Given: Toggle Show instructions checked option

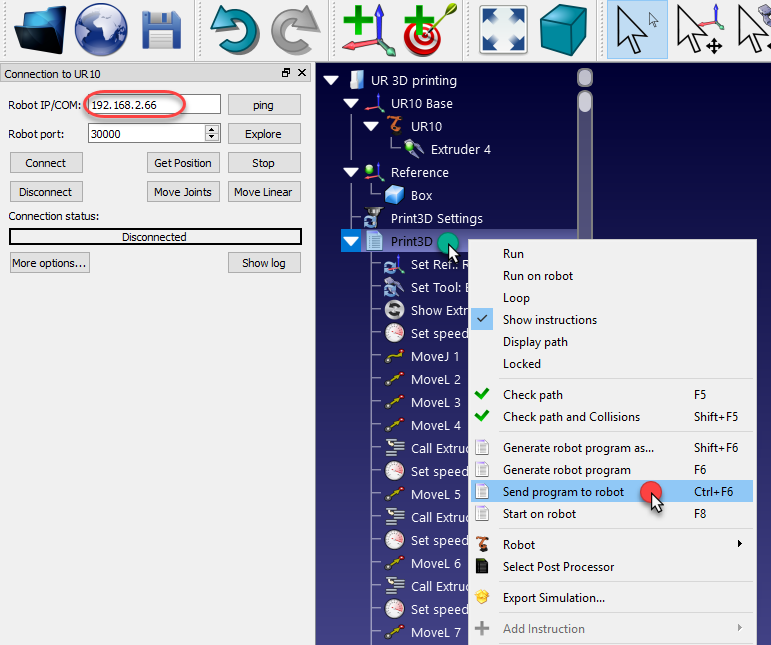Looking at the screenshot, I should tap(549, 320).
